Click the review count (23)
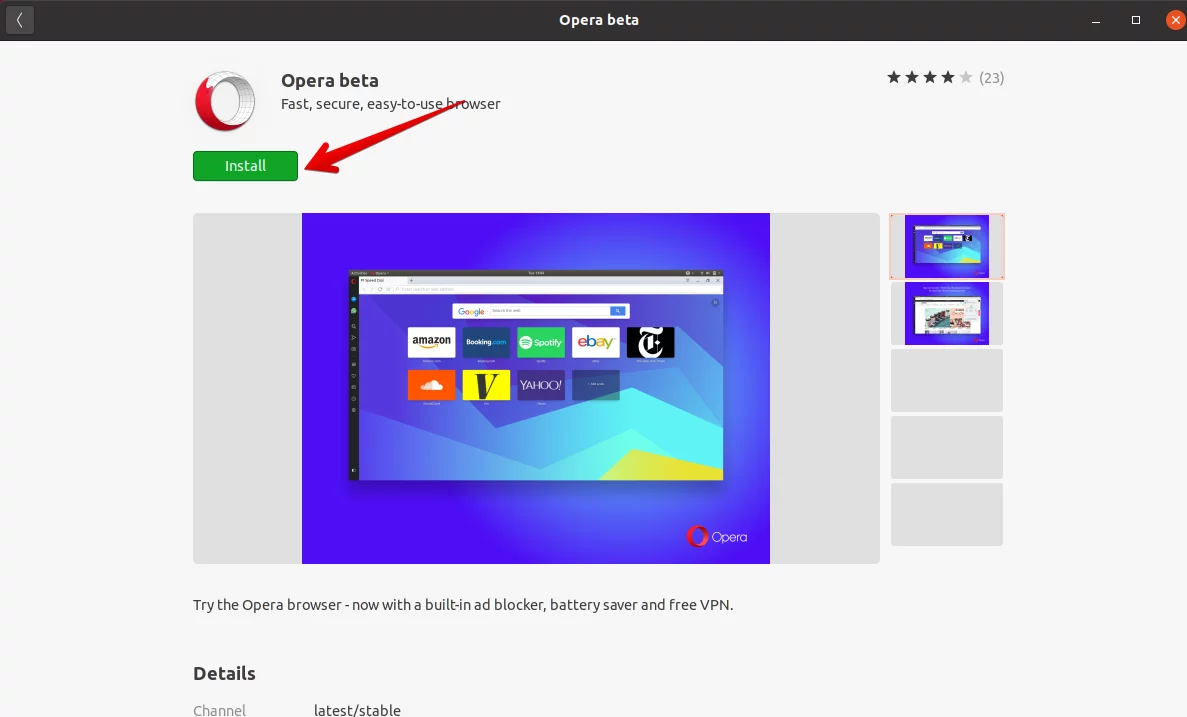 992,78
